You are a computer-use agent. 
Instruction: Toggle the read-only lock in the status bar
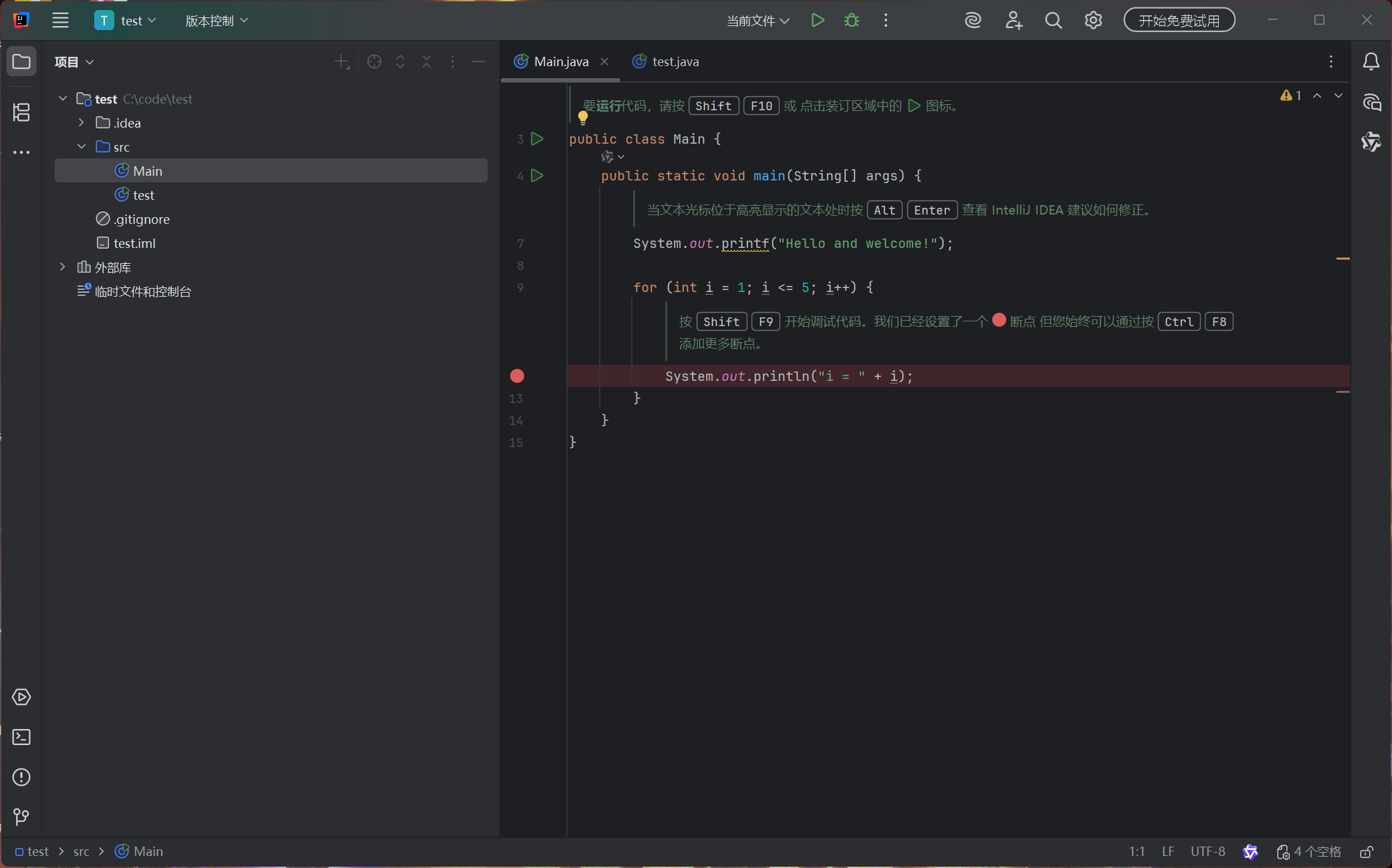coord(1367,852)
